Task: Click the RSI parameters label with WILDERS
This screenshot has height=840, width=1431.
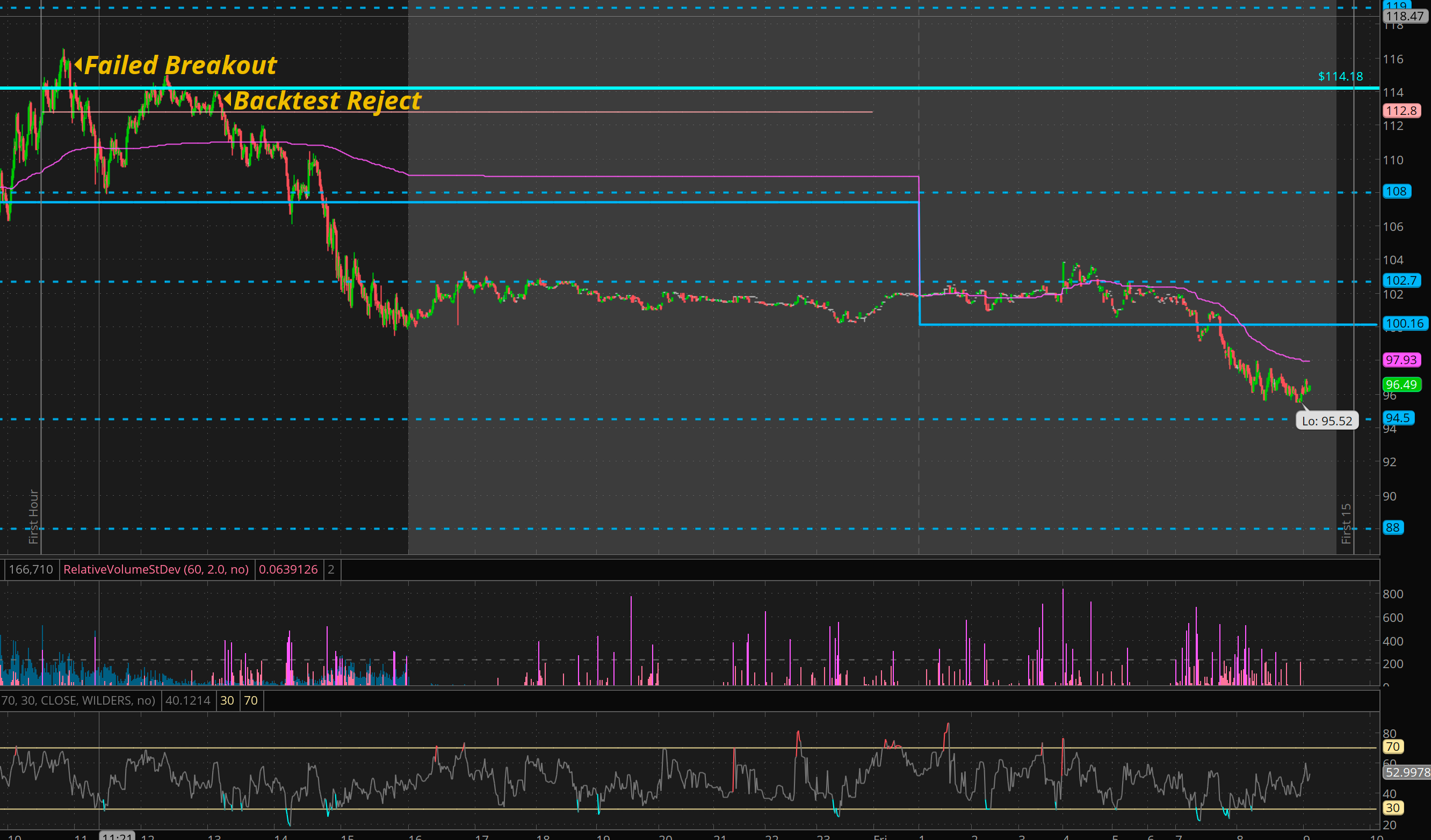Action: 78,700
